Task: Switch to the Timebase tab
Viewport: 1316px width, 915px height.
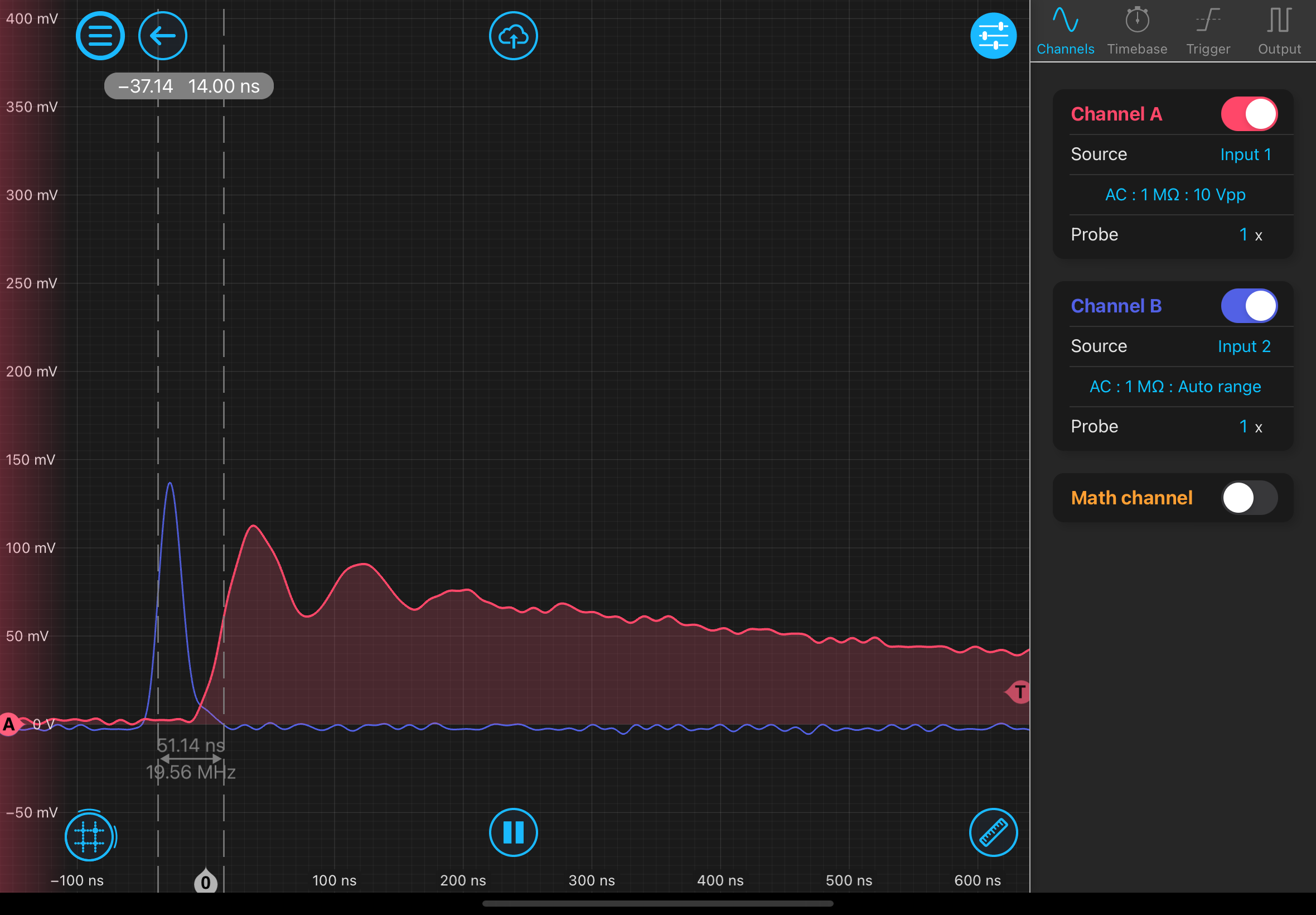Action: pos(1137,31)
